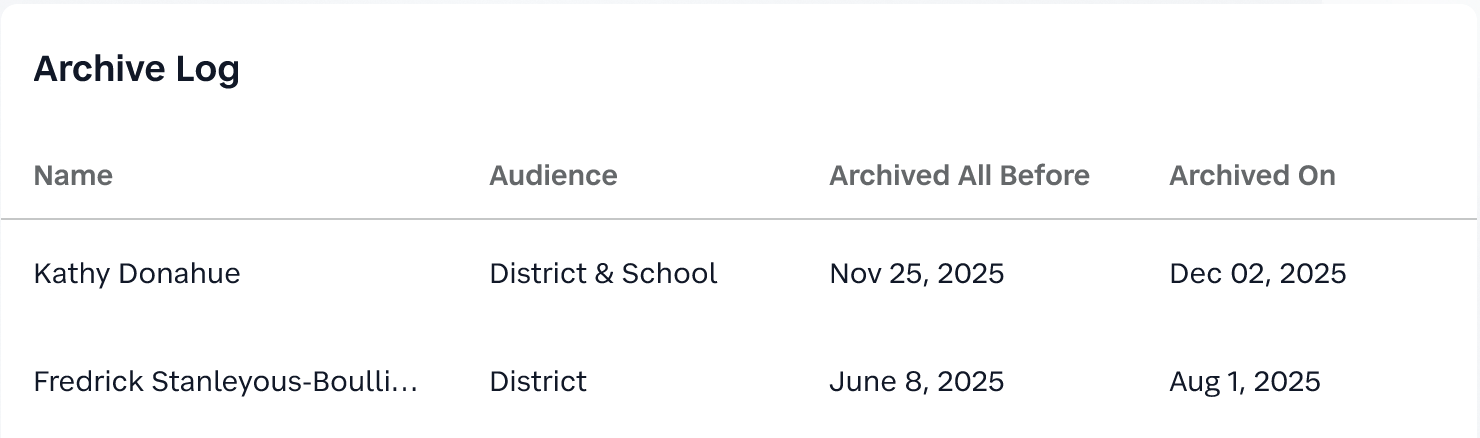Image resolution: width=1480 pixels, height=438 pixels.
Task: Sort by the Name column header
Action: pos(73,175)
